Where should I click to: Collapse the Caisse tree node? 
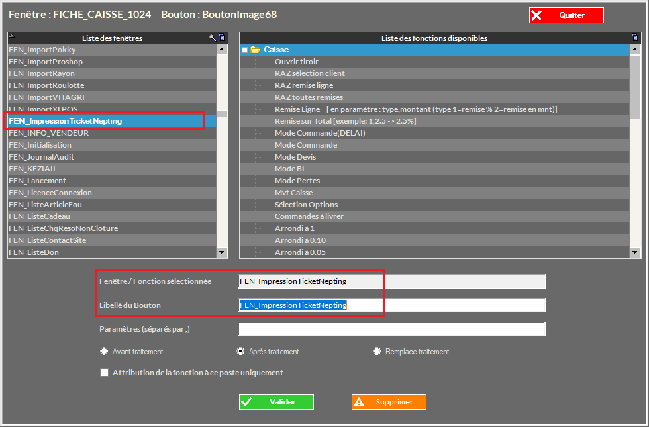245,49
